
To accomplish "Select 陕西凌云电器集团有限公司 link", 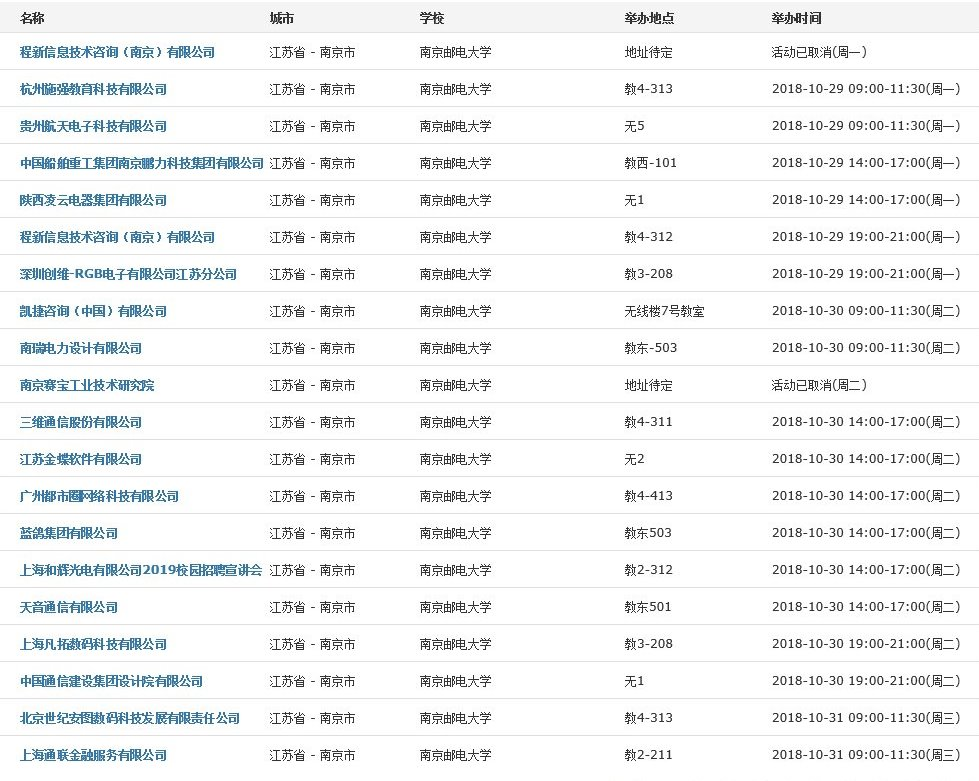I will click(x=93, y=200).
